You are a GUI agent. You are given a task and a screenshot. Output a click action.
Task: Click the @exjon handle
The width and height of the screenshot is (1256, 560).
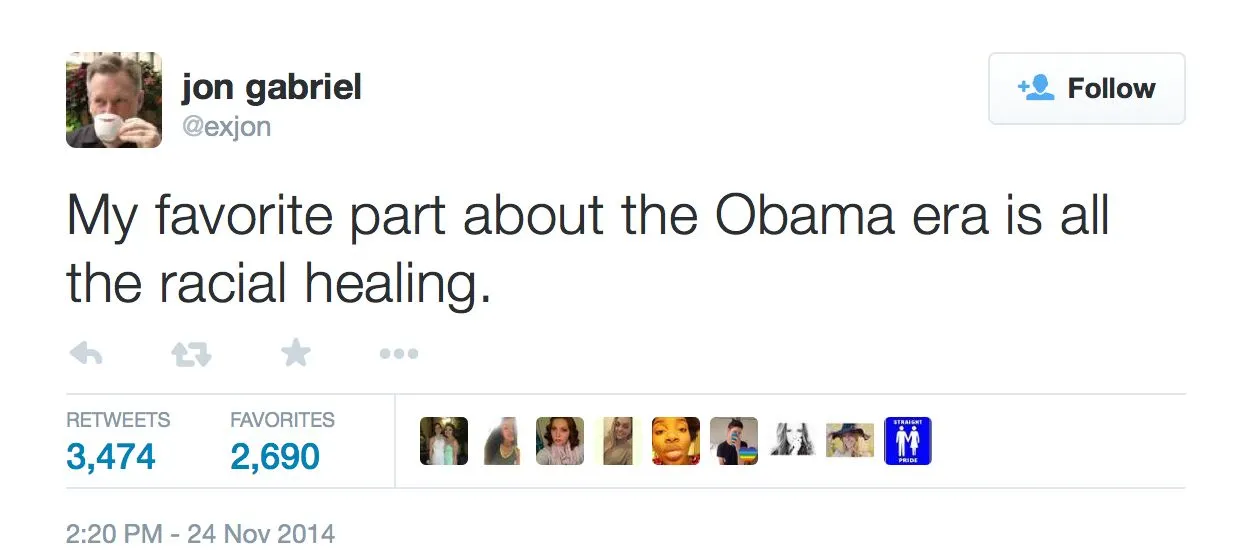[x=226, y=127]
